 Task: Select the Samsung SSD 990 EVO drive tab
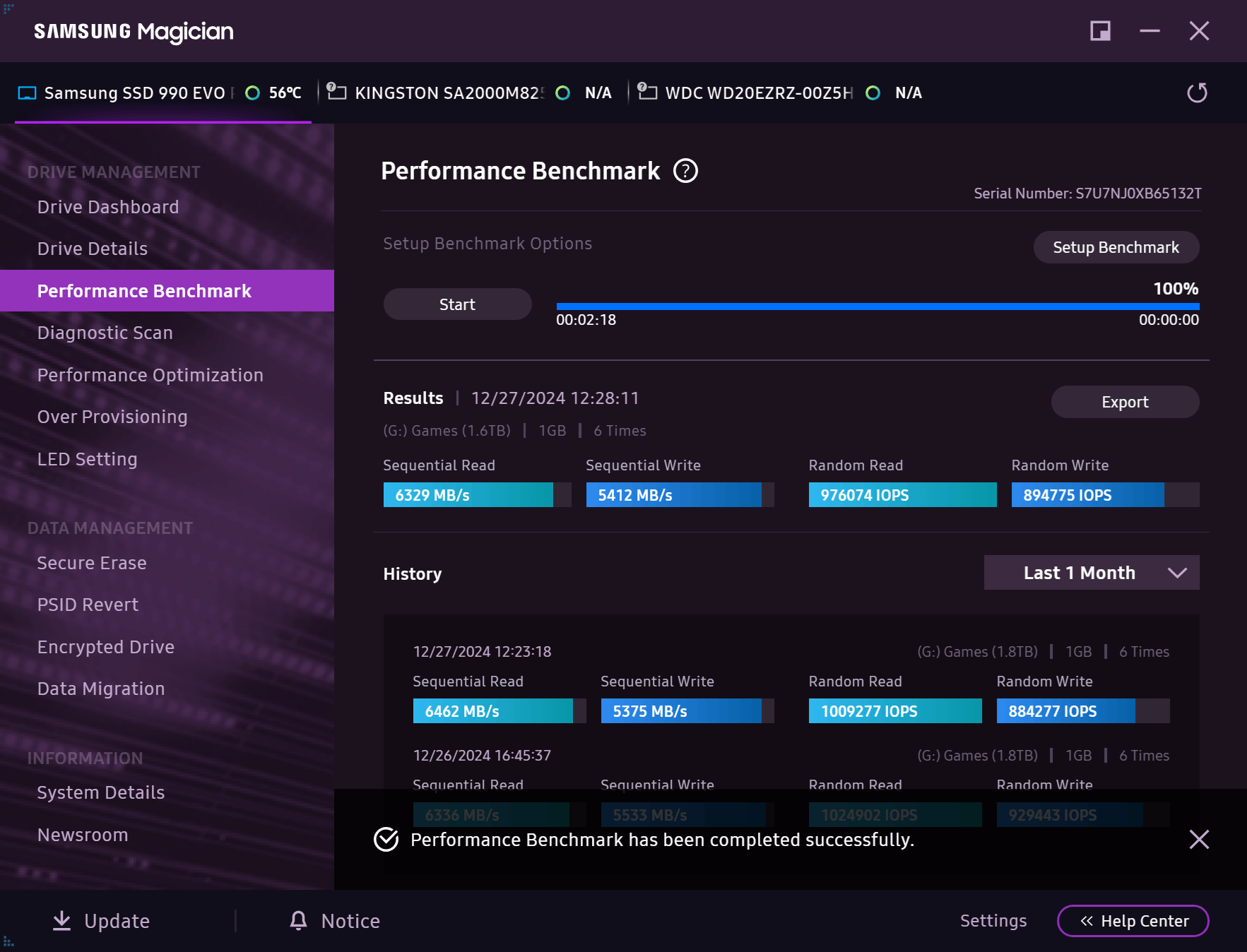pos(162,93)
